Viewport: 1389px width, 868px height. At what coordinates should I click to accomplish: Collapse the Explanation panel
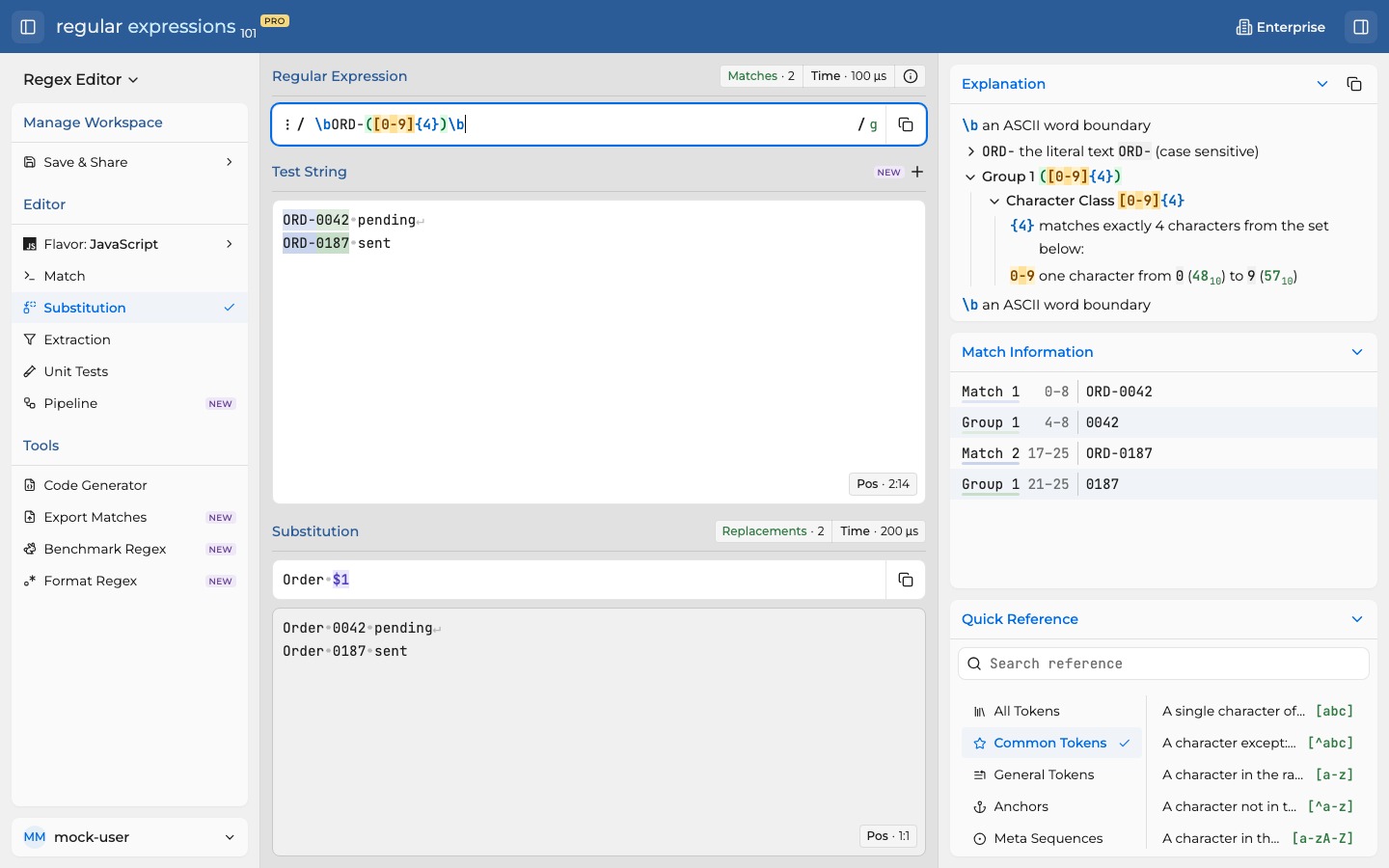pyautogui.click(x=1322, y=84)
